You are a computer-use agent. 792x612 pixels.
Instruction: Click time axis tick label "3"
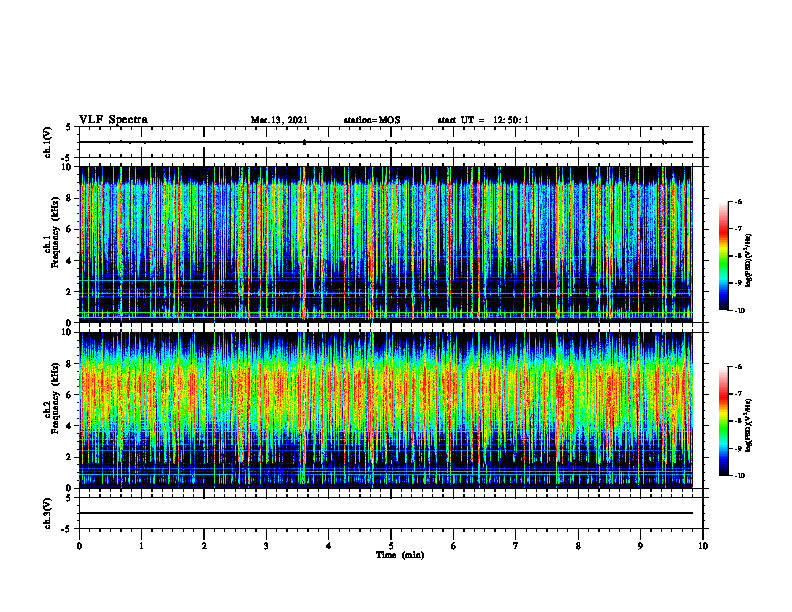[266, 546]
